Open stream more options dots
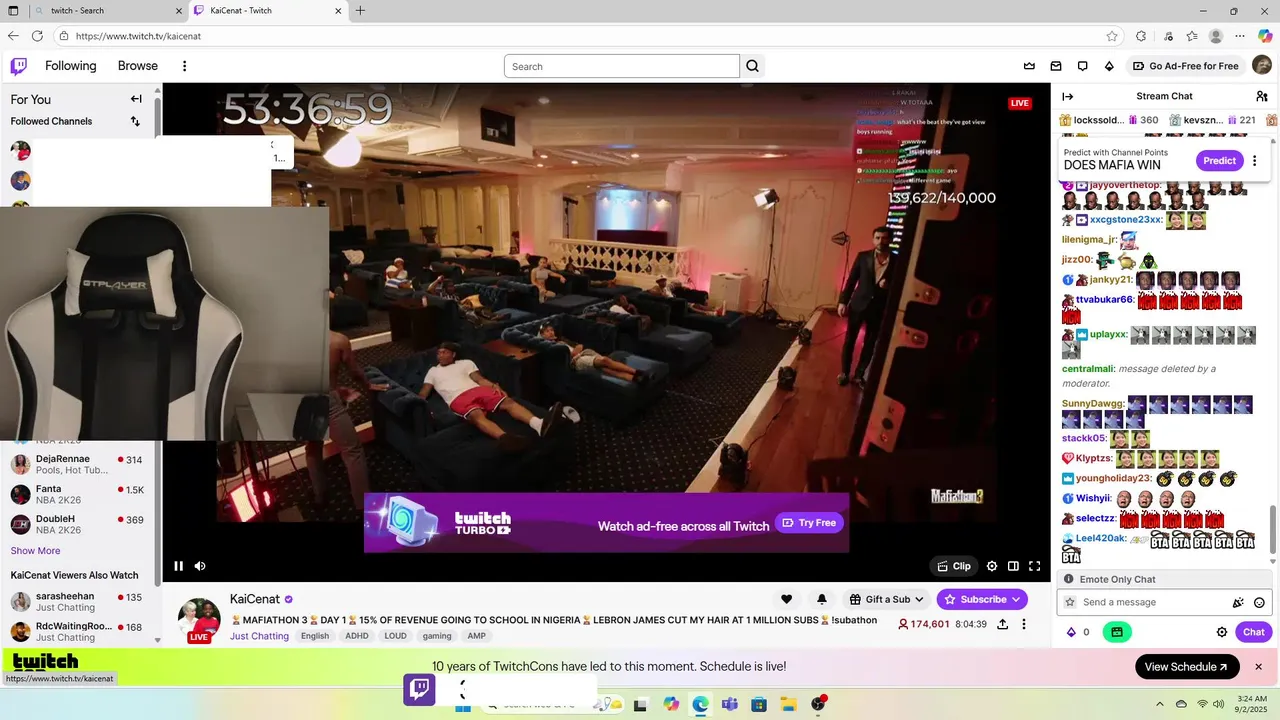Screen dimensions: 1280x720 [x=1024, y=624]
